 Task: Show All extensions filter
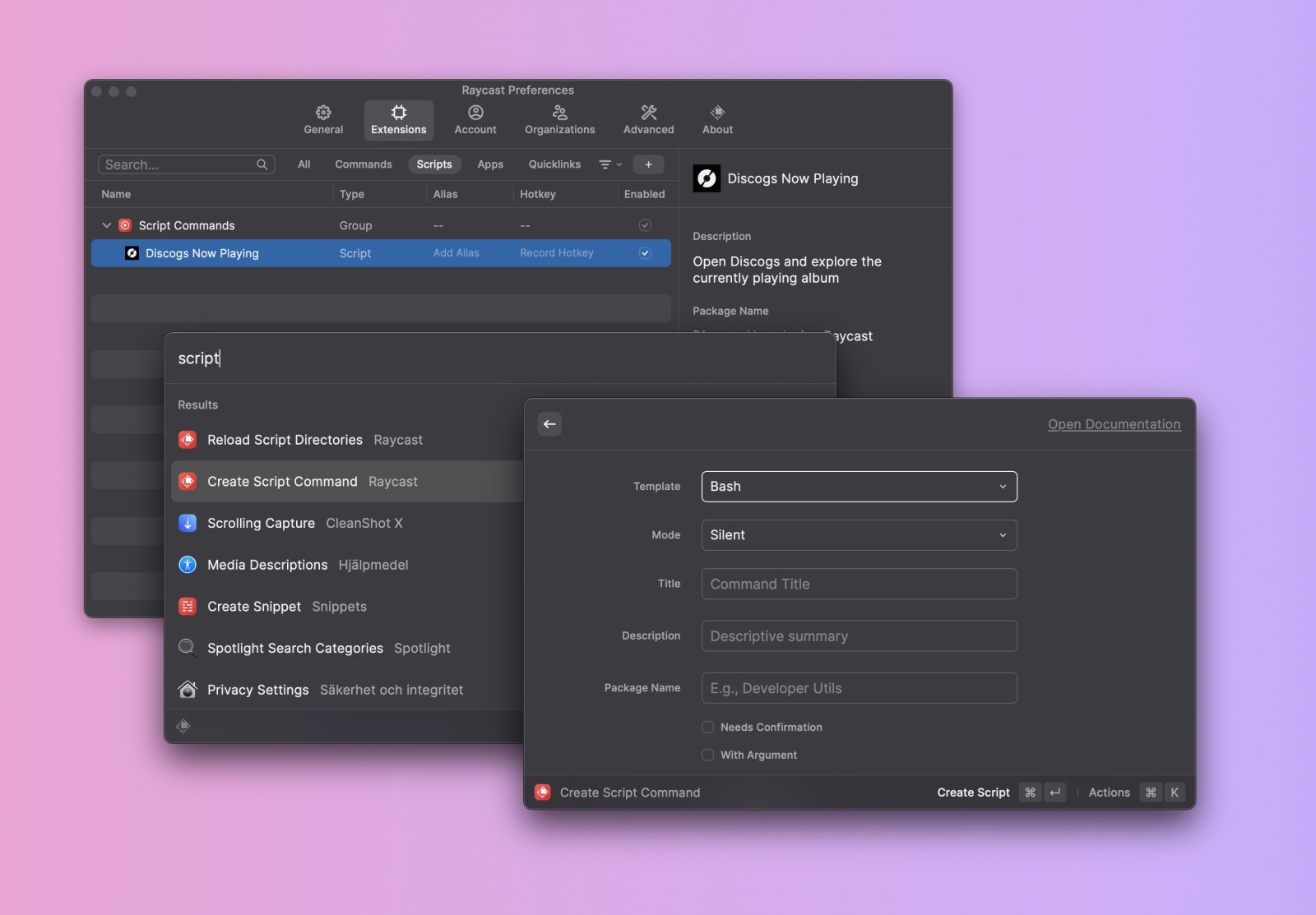coord(304,164)
